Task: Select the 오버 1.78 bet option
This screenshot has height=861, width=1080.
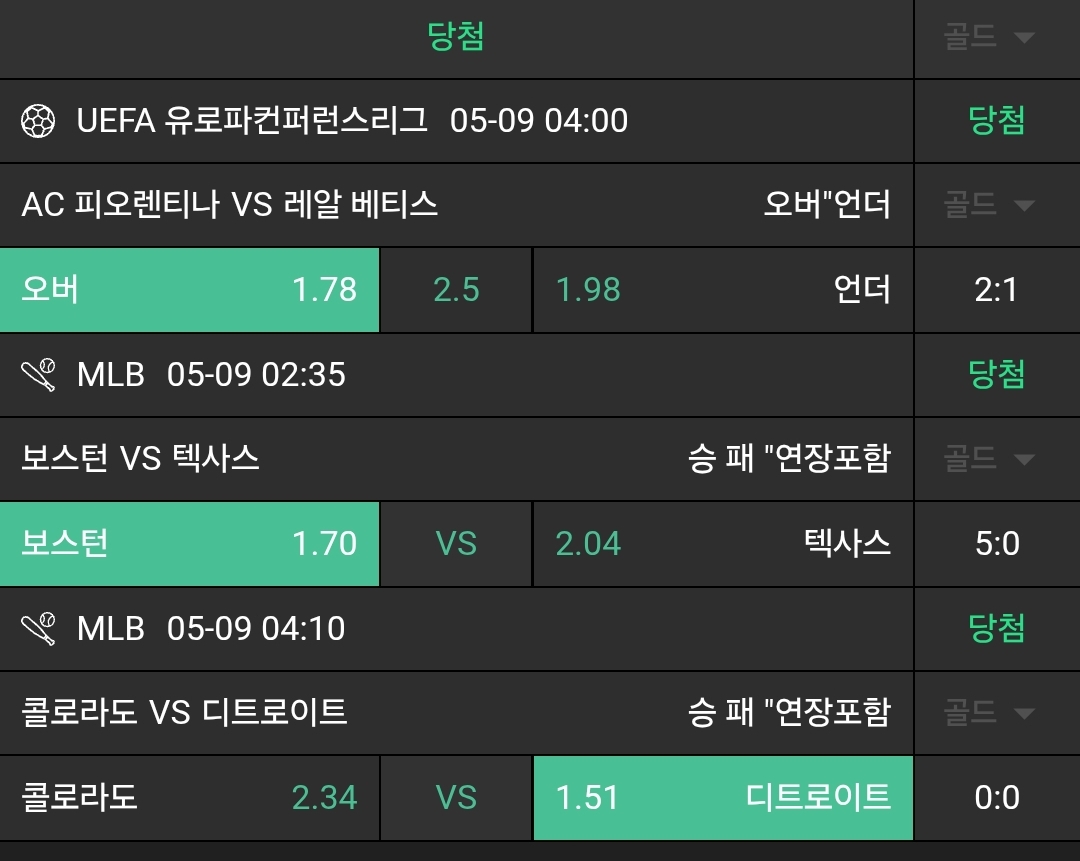Action: (189, 290)
